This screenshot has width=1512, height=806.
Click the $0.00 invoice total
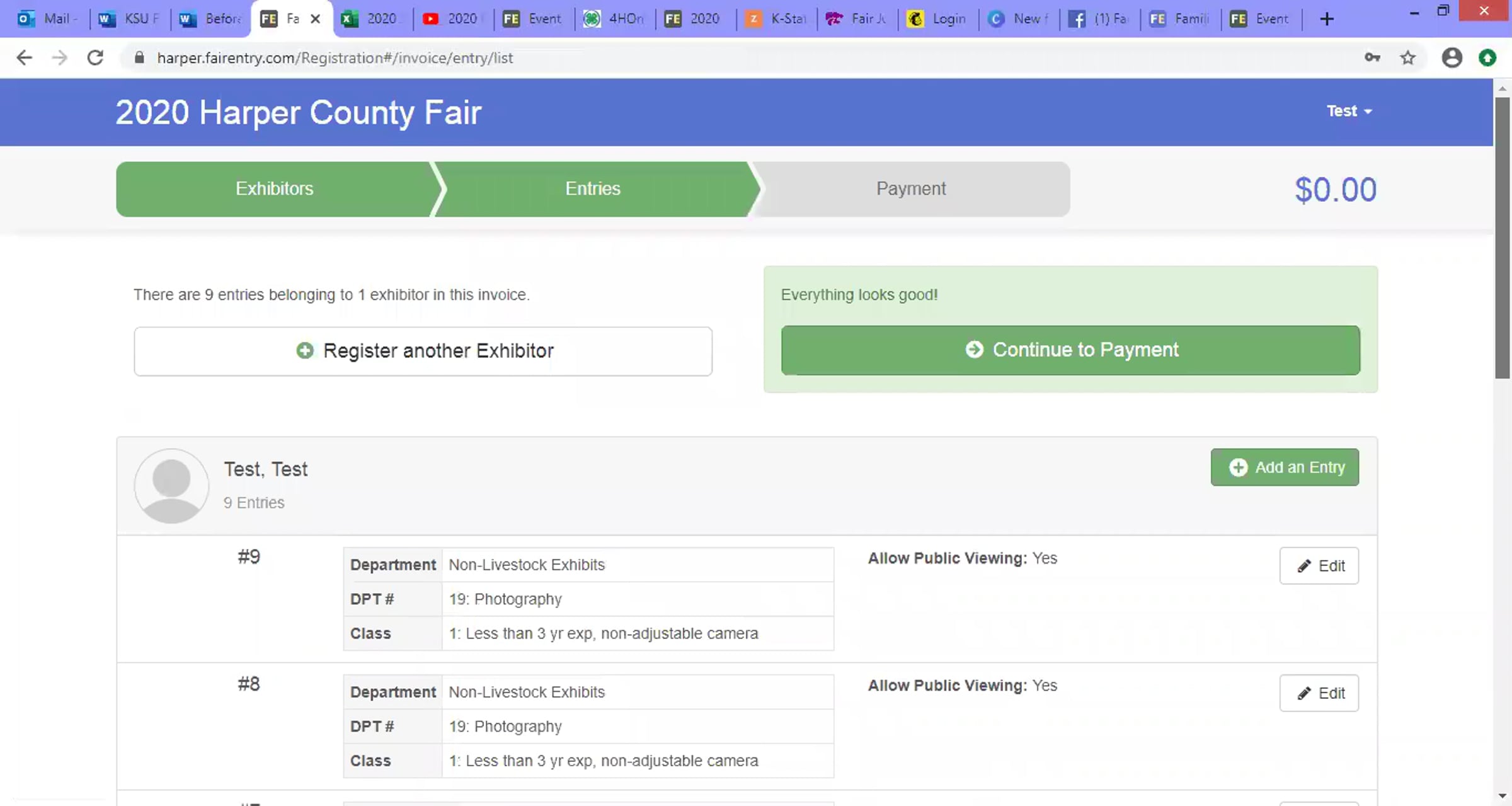1336,190
